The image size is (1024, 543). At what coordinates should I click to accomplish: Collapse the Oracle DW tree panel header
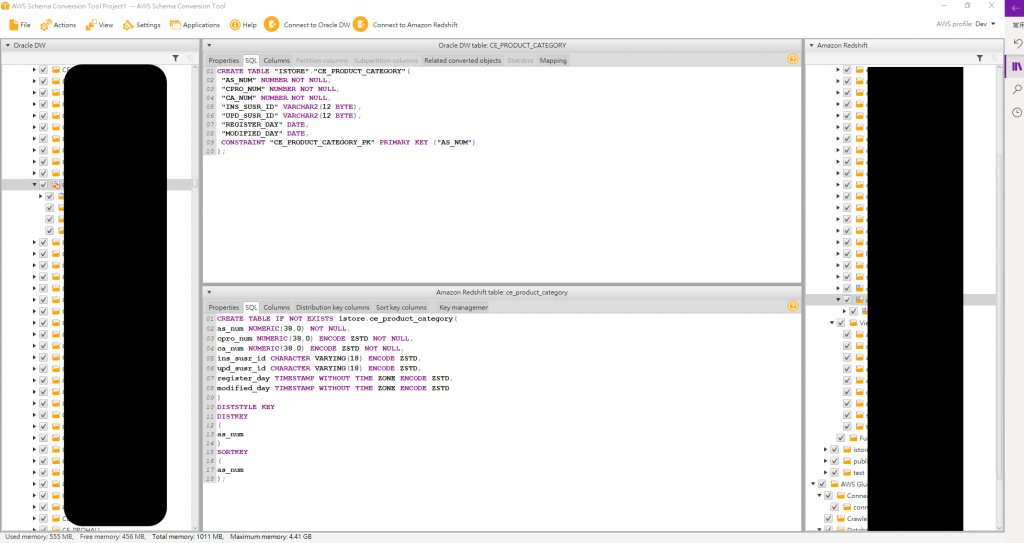pos(8,46)
